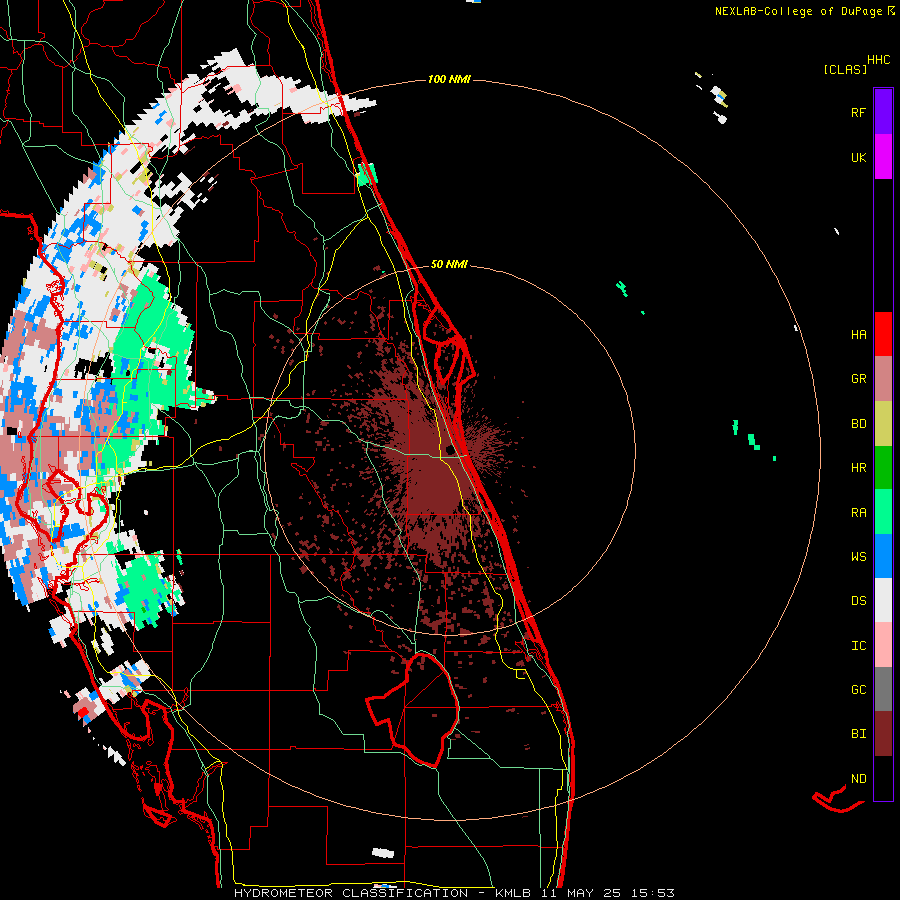Click the HR legend label
Viewport: 900px width, 900px height.
858,468
